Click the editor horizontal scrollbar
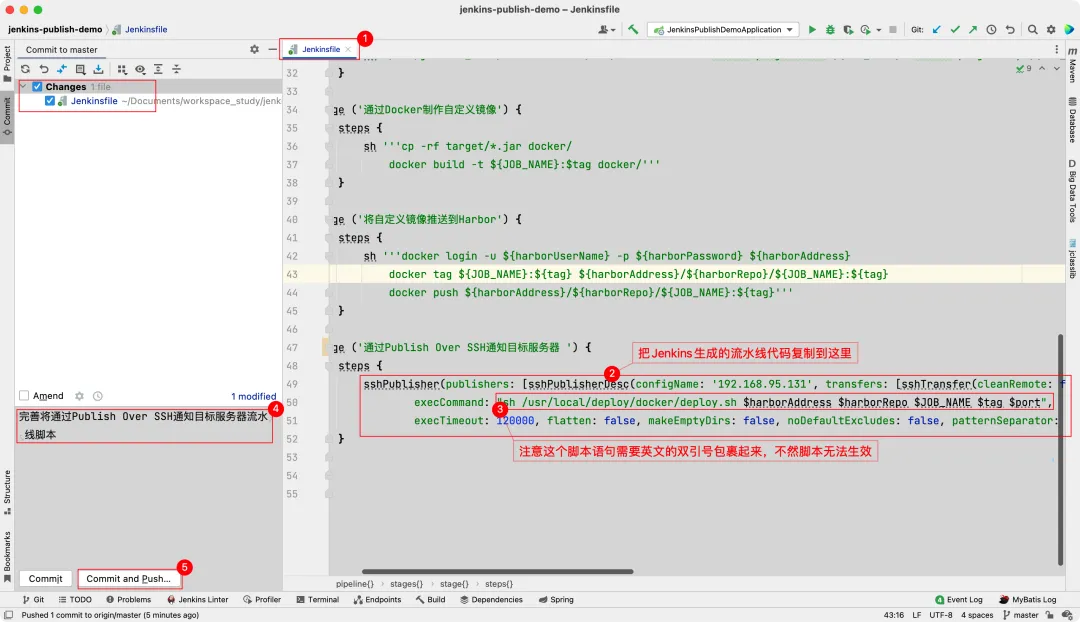The width and height of the screenshot is (1080, 622). point(497,571)
